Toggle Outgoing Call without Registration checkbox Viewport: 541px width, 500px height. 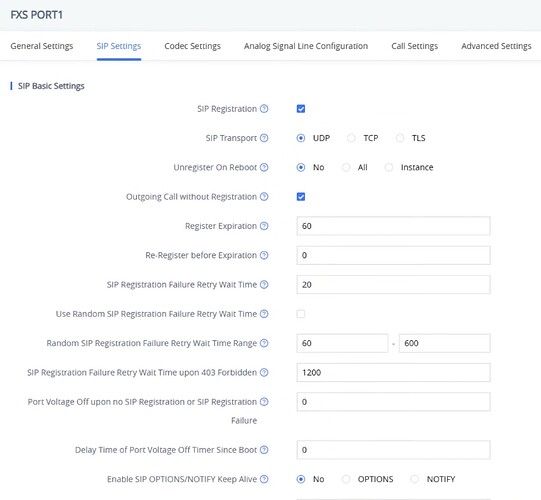(301, 197)
